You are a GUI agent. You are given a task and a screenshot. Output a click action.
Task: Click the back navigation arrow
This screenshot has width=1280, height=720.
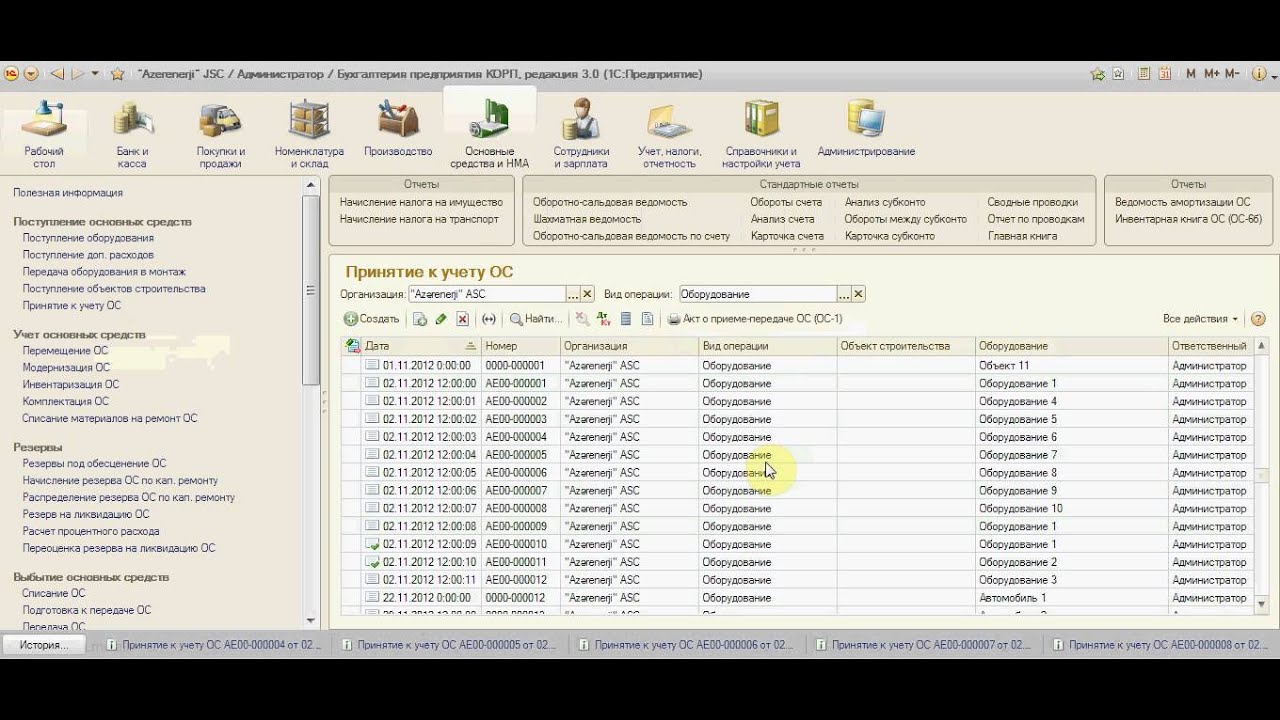click(56, 74)
